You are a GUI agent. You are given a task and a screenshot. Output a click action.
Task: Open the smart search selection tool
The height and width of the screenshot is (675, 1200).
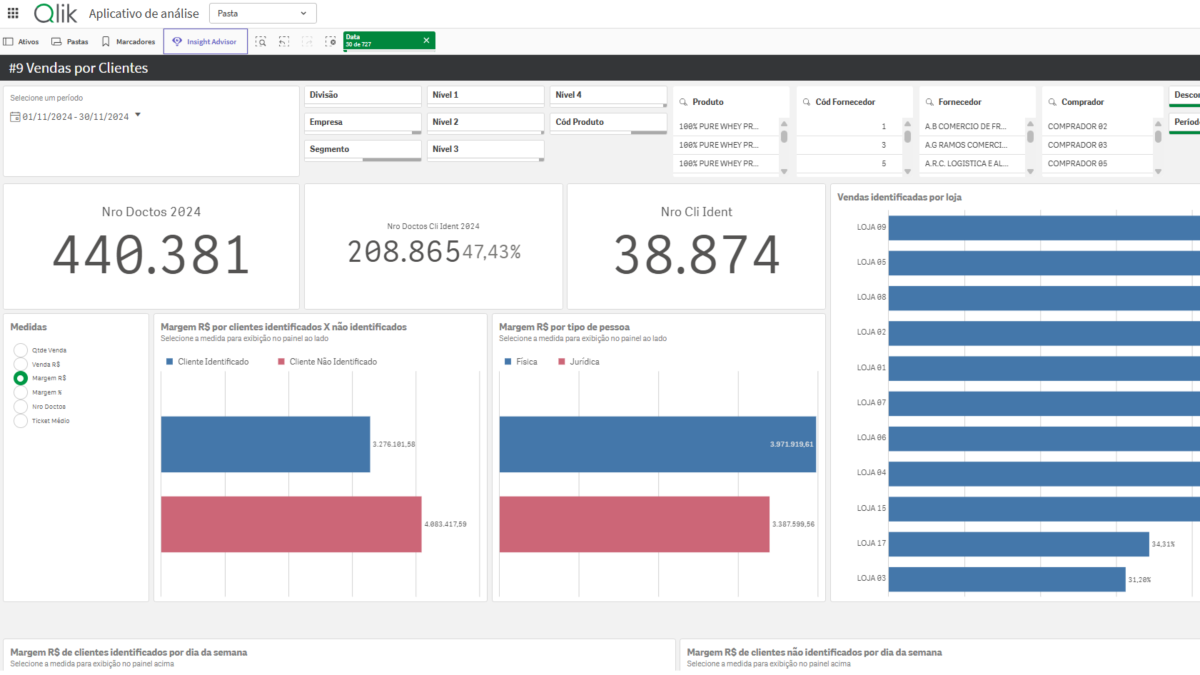pyautogui.click(x=261, y=41)
